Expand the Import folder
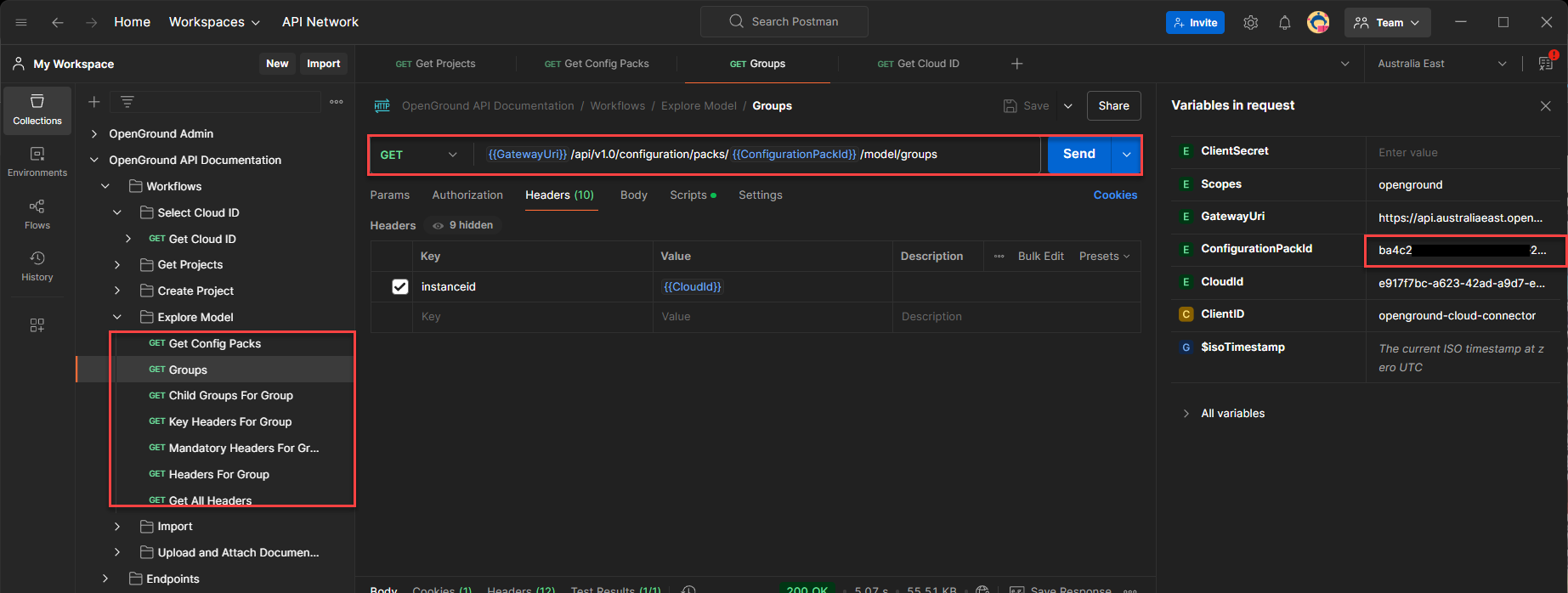This screenshot has height=593, width=1568. pos(117,527)
